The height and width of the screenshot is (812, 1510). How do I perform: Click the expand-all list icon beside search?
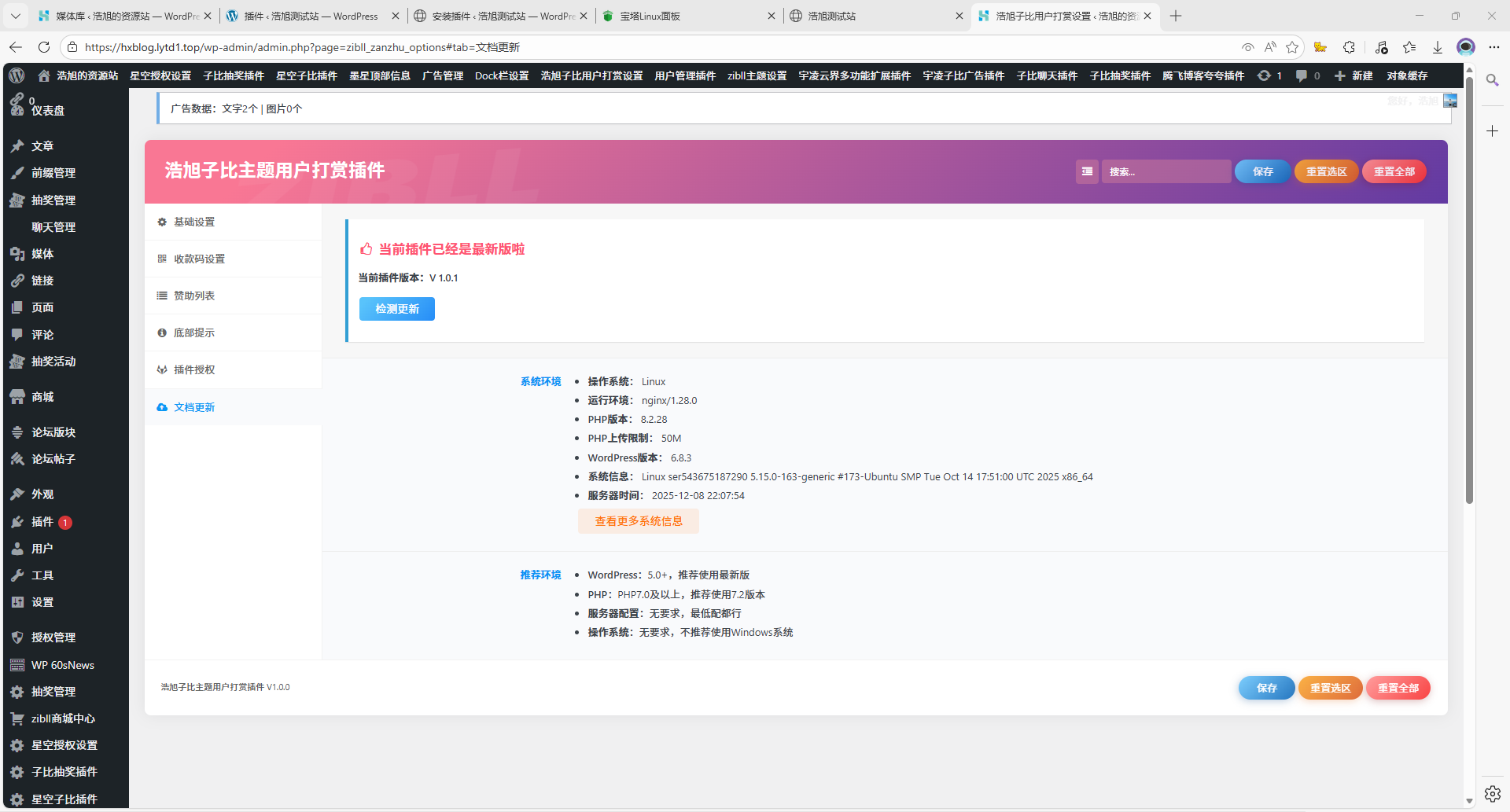pyautogui.click(x=1087, y=171)
